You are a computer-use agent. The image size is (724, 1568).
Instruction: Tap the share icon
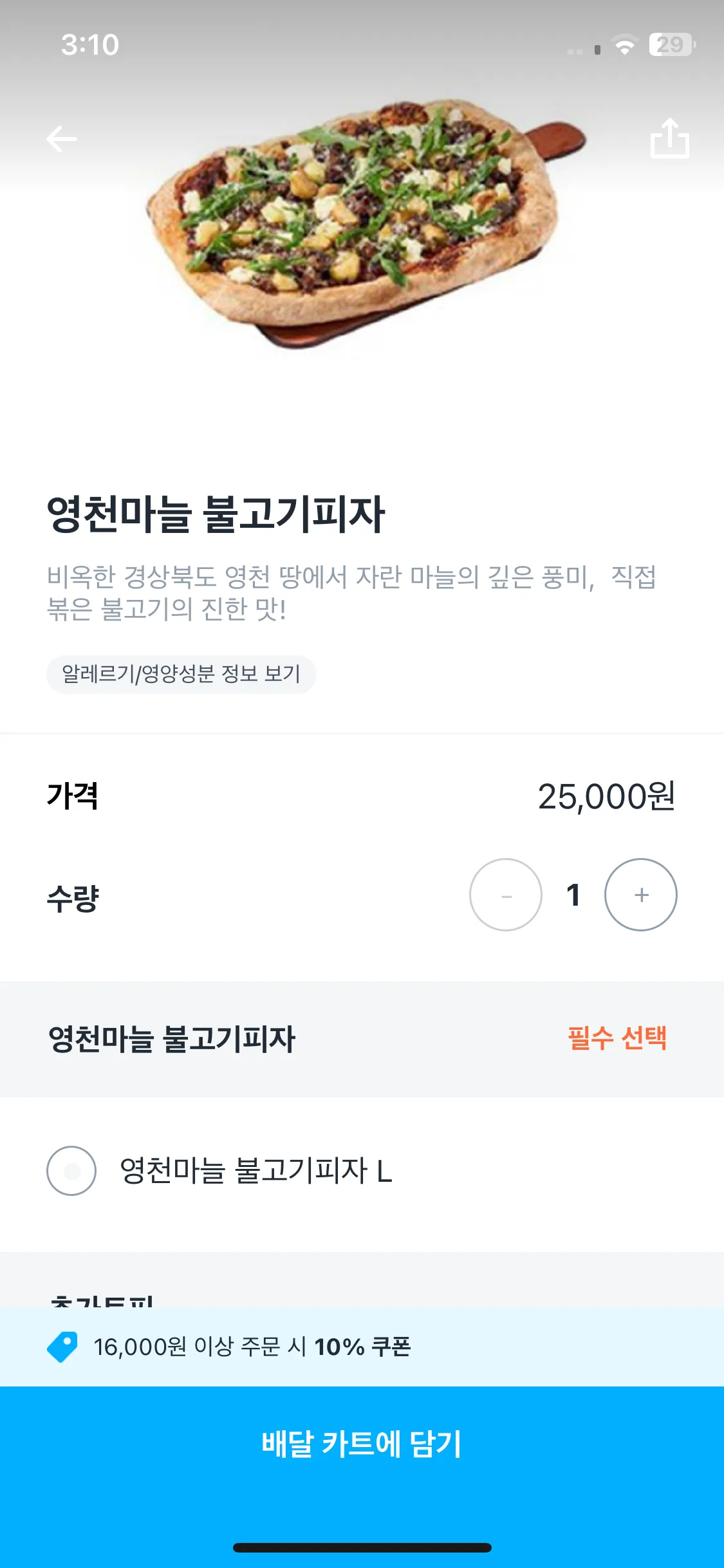click(x=669, y=138)
